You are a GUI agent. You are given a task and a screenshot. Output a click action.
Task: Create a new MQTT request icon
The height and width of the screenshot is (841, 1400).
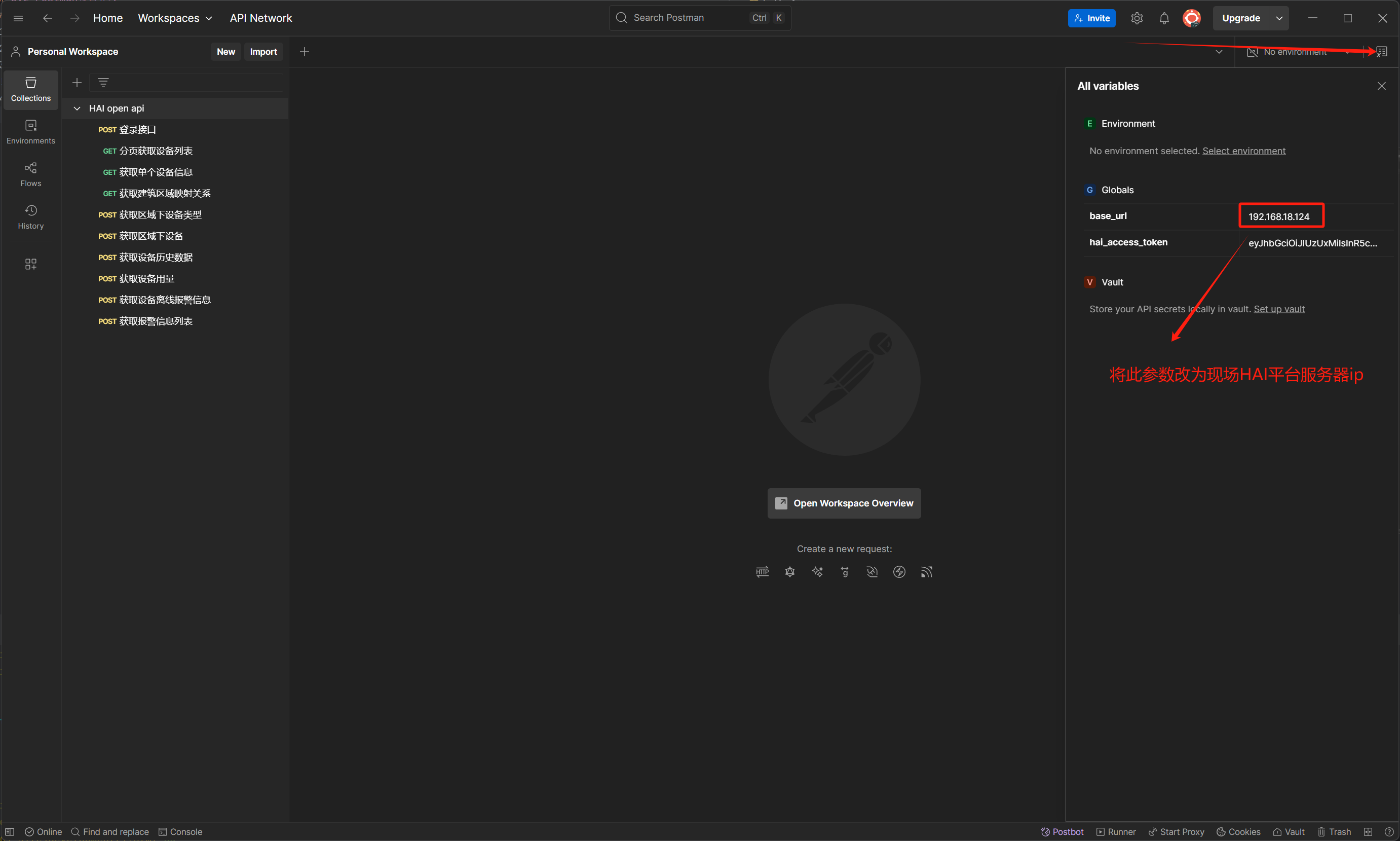[x=927, y=572]
